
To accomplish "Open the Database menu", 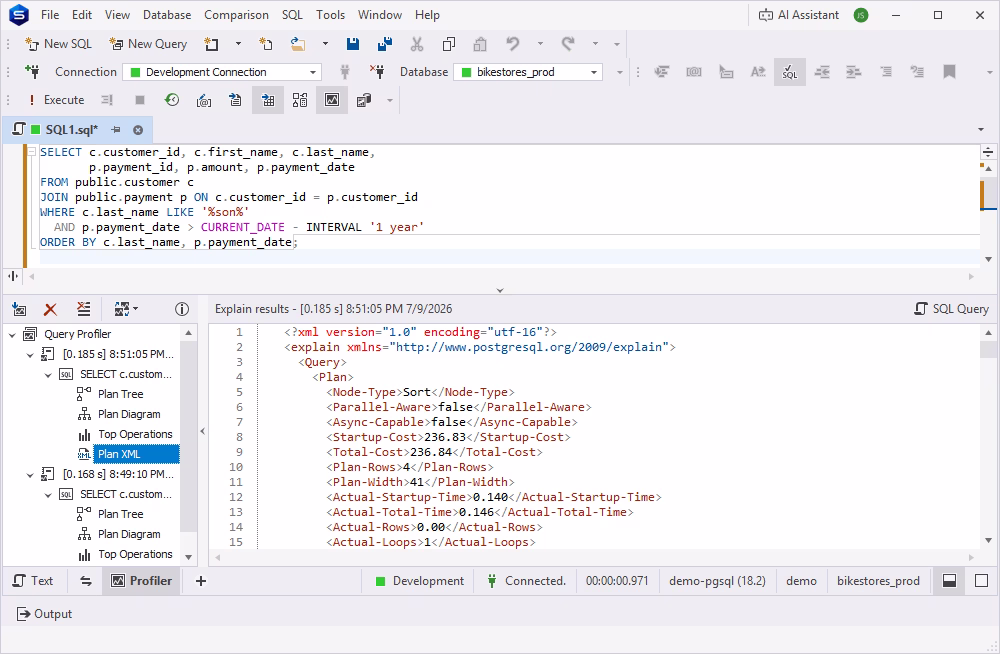I will 167,15.
